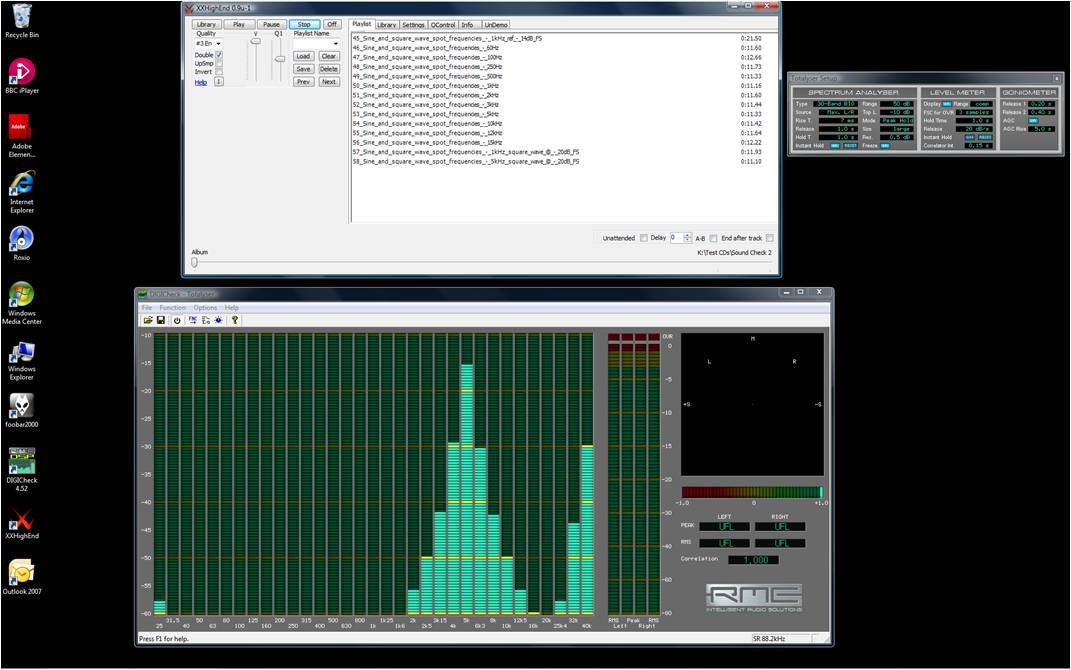This screenshot has width=1071, height=670.
Task: Open Internet Explorer desktop shortcut
Action: [22, 192]
